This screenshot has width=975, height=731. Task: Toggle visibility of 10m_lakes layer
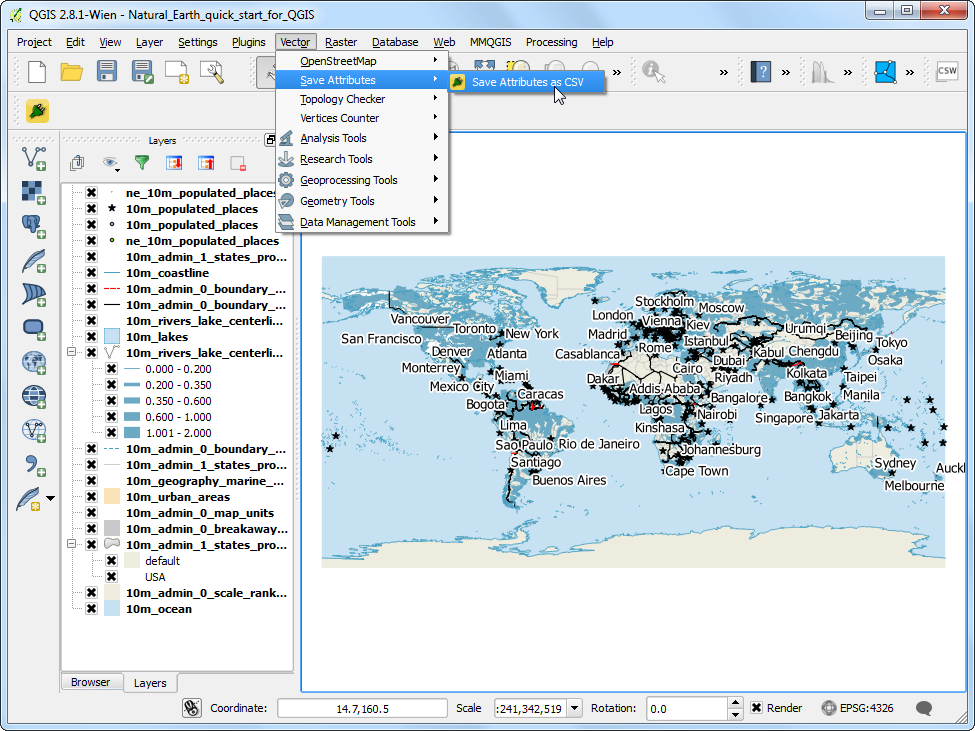91,337
